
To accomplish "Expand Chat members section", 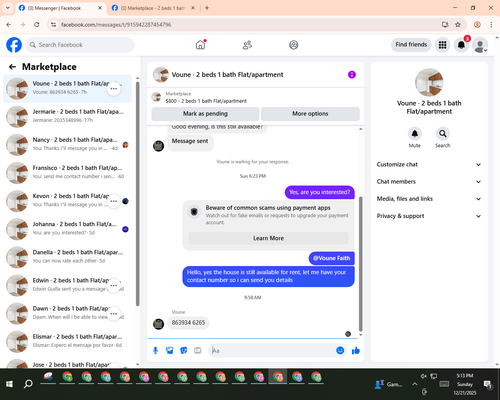I will tap(429, 182).
